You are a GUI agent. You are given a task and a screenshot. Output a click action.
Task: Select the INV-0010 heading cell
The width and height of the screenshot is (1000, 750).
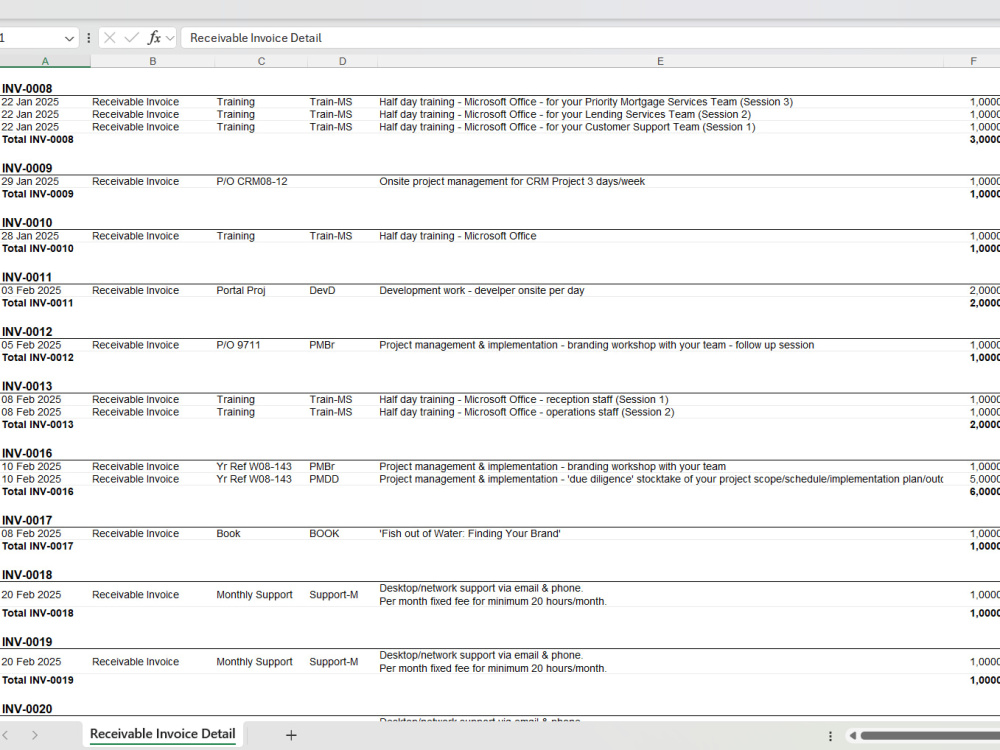27,223
